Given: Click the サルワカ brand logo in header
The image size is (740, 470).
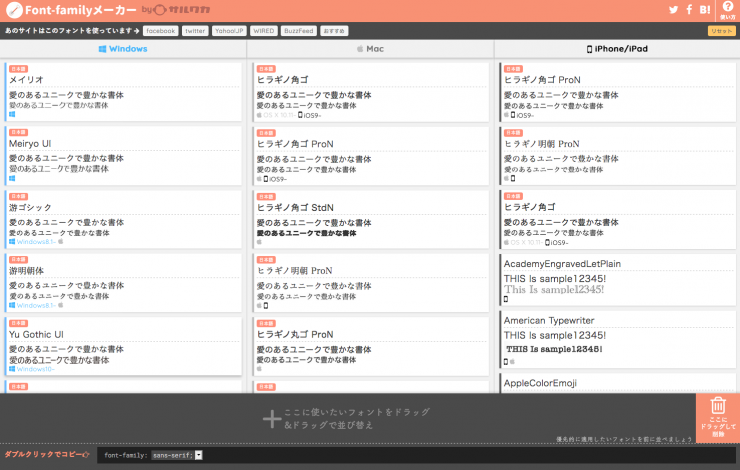Looking at the screenshot, I should (183, 9).
